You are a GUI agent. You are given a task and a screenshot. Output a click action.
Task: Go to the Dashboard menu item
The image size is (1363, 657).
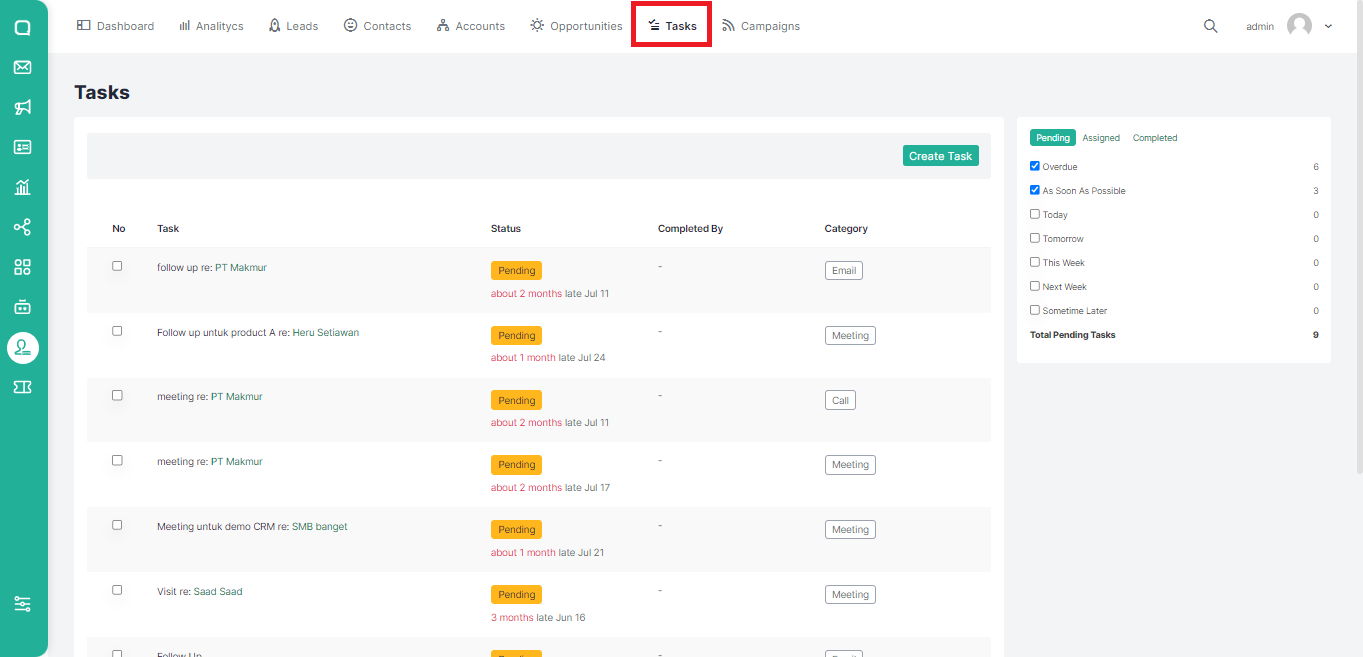coord(116,26)
